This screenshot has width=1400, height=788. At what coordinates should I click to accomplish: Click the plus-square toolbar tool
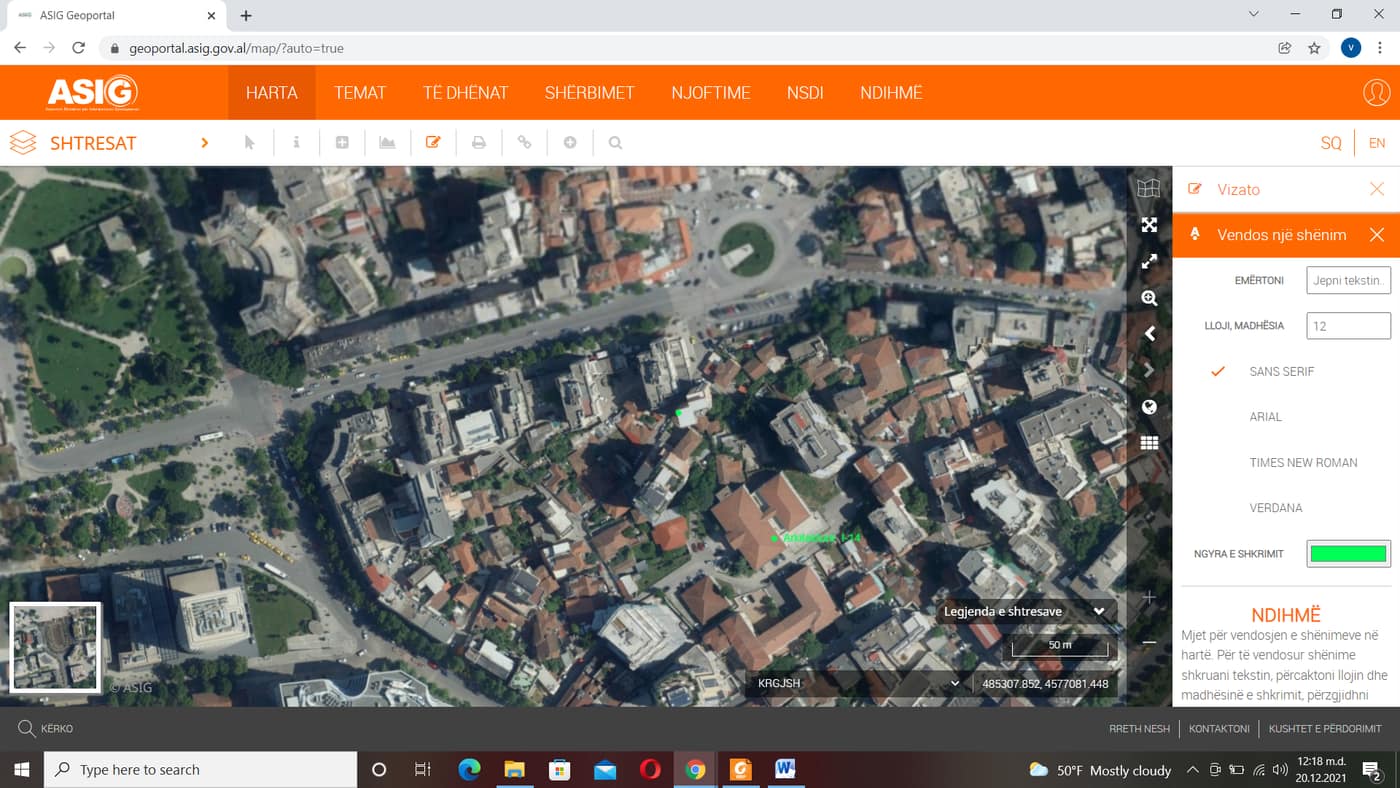pos(342,143)
